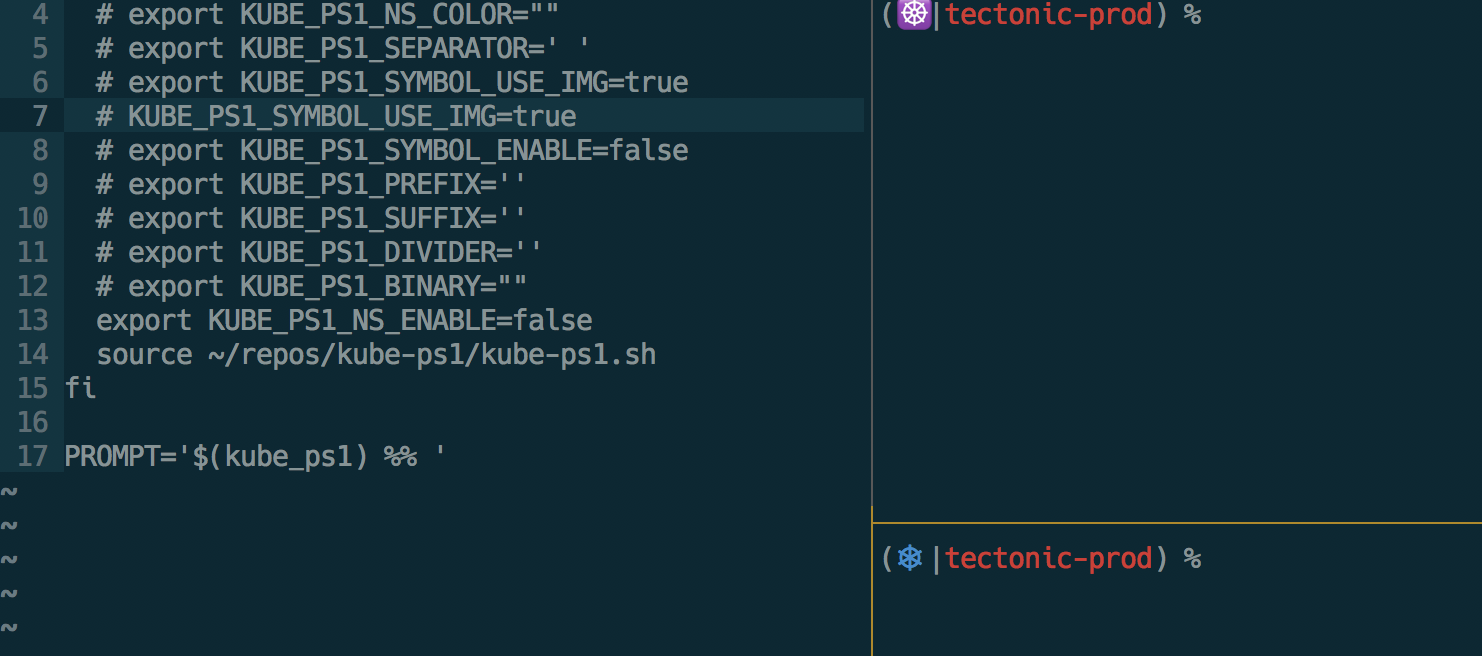Click line number 13 in the gutter
Image resolution: width=1482 pixels, height=656 pixels.
[33, 320]
